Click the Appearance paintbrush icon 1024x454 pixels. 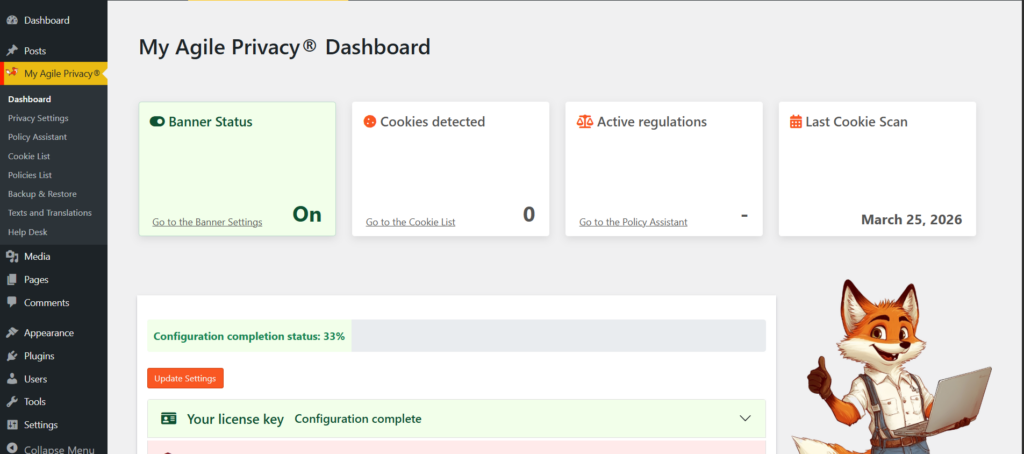pyautogui.click(x=12, y=333)
